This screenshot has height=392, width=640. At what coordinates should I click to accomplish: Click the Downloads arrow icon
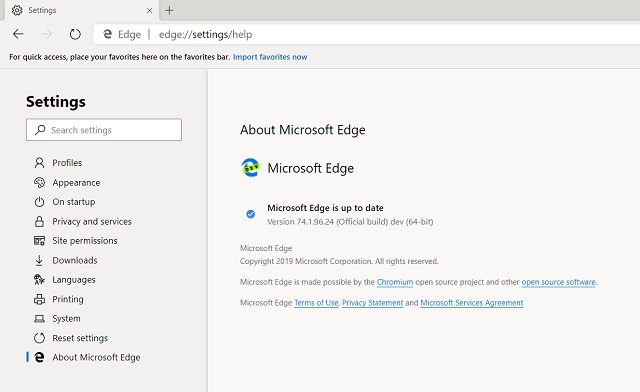coord(39,260)
